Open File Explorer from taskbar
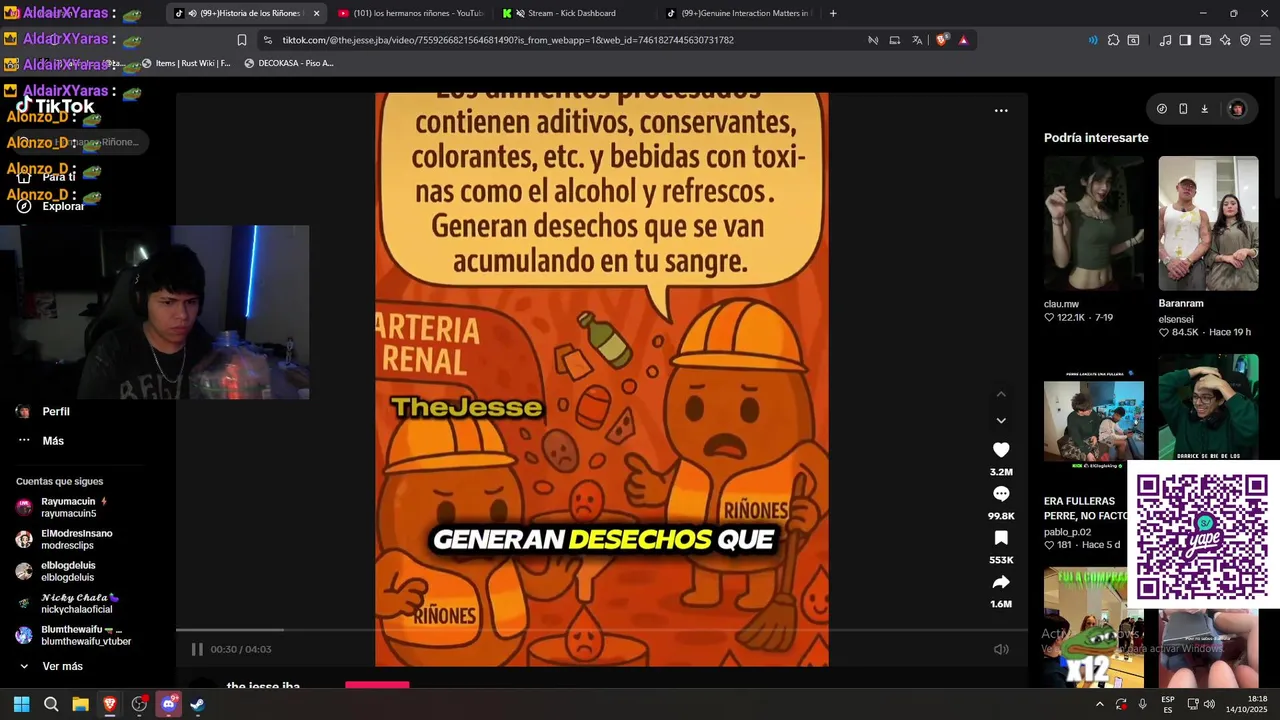The width and height of the screenshot is (1280, 720). pos(80,704)
